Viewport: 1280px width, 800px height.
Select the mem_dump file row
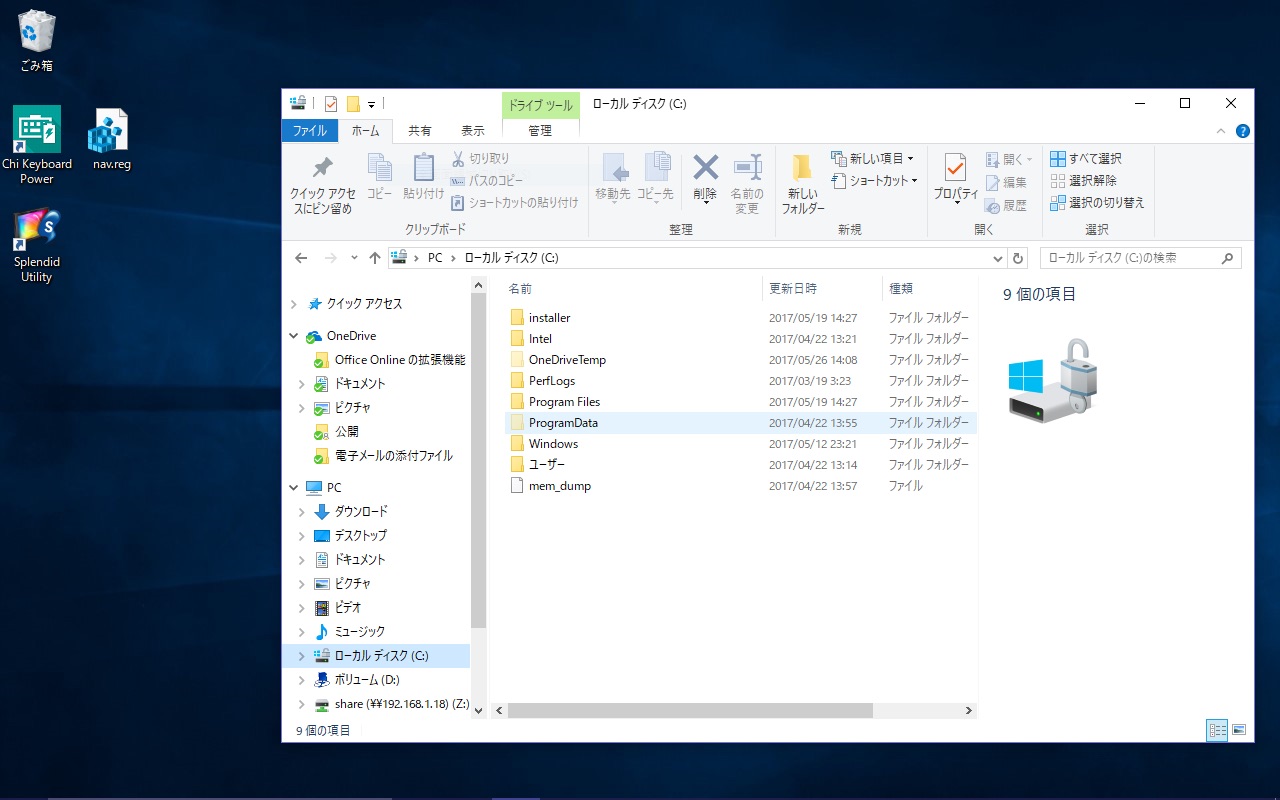(739, 486)
